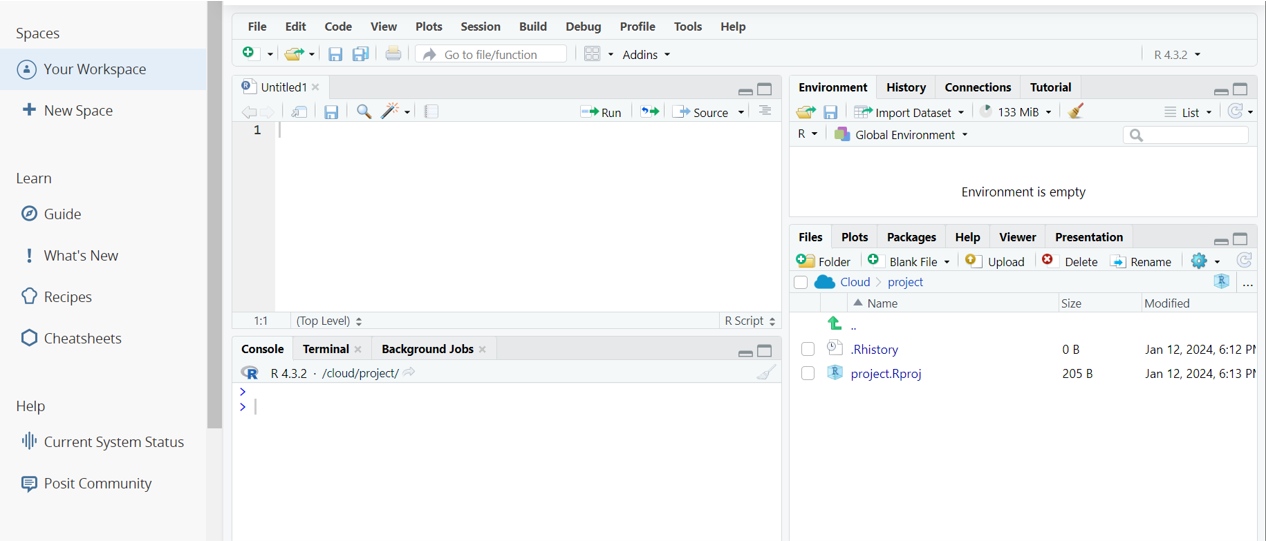Switch to the History tab
The width and height of the screenshot is (1266, 541).
(x=906, y=87)
